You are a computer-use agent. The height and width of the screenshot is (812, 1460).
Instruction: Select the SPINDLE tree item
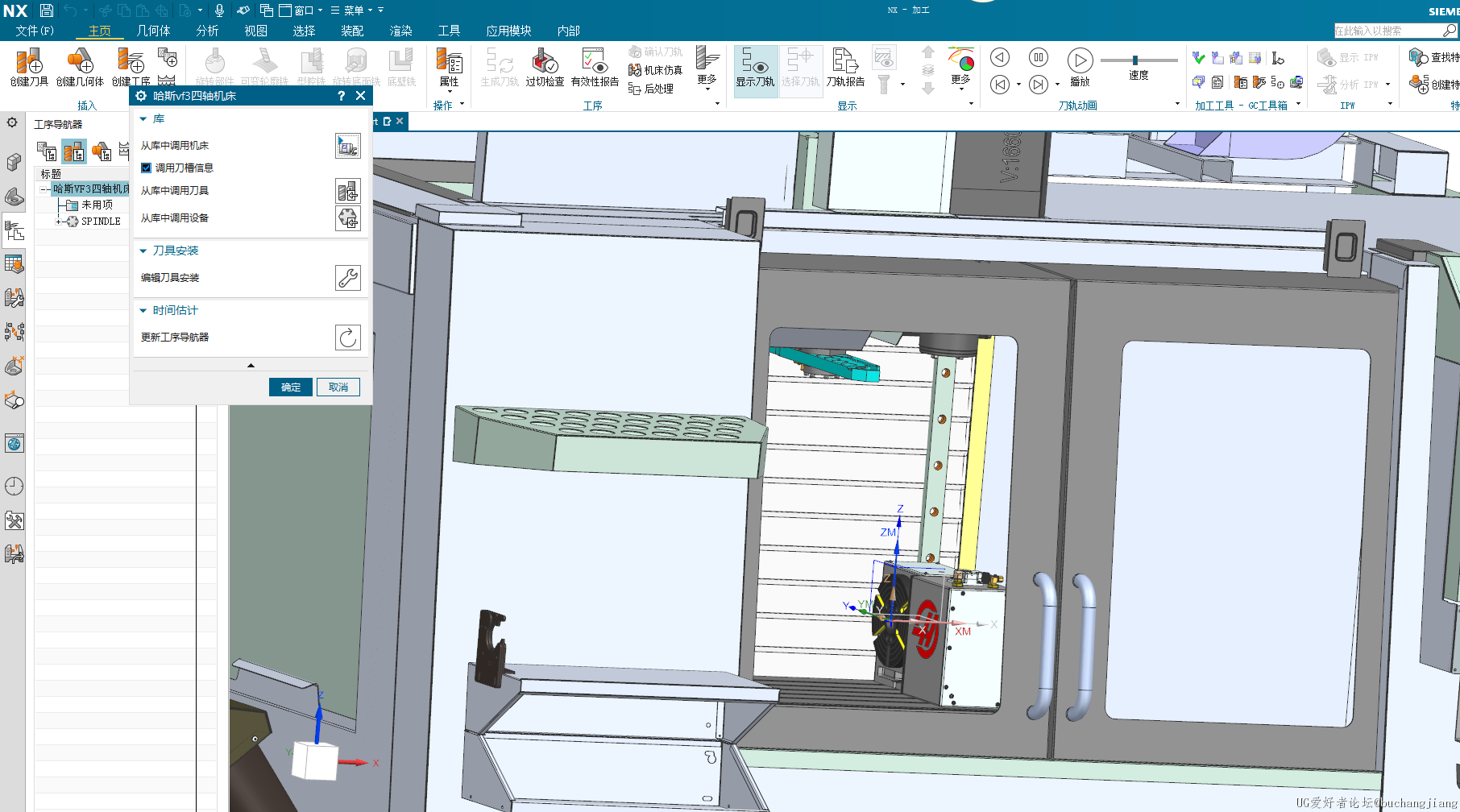[101, 222]
